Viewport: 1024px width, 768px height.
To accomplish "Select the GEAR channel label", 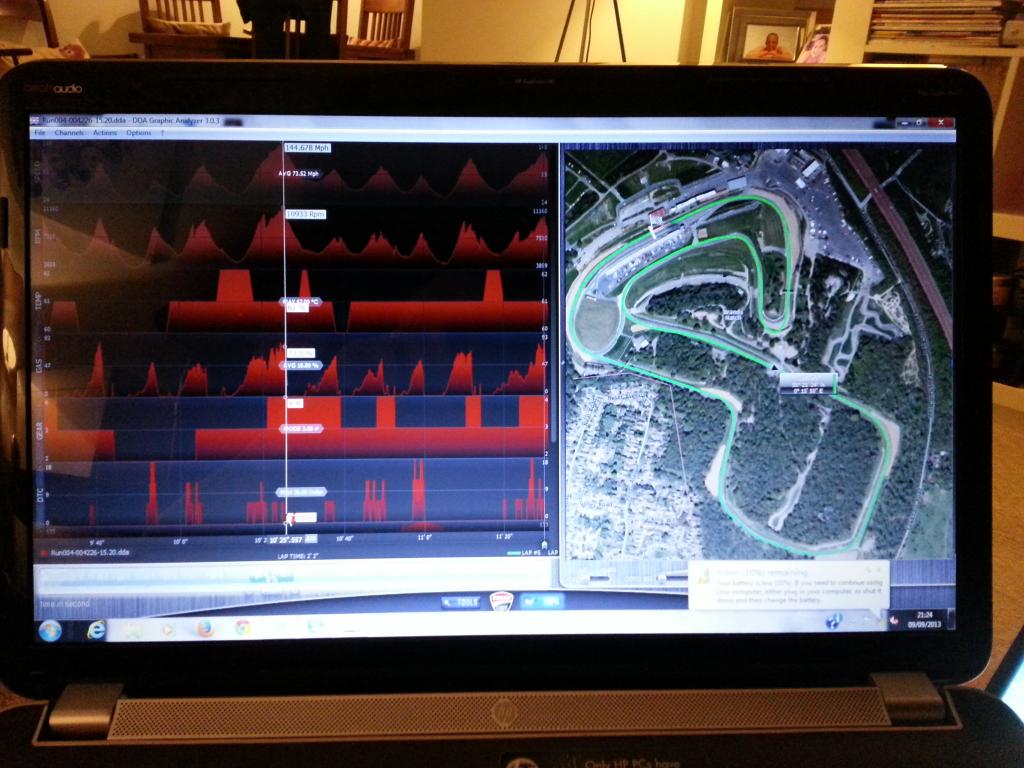I will click(x=38, y=431).
